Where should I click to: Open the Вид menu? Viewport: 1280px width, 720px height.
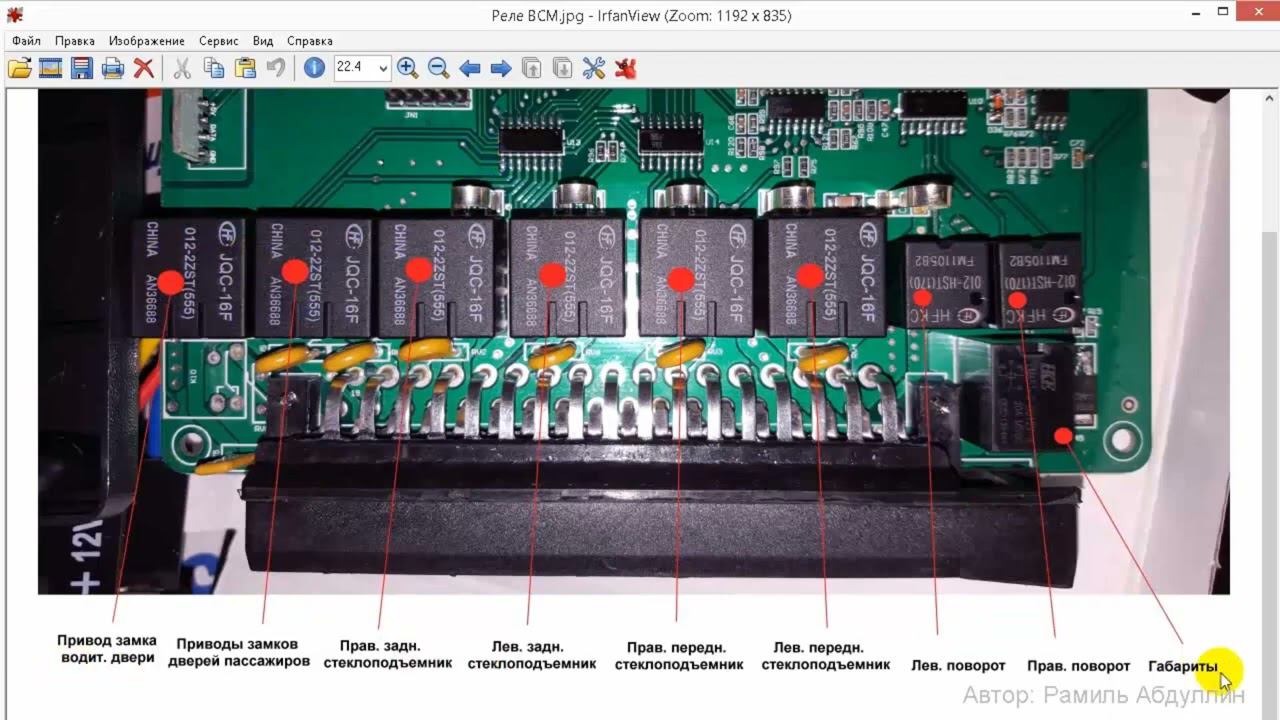[x=263, y=41]
